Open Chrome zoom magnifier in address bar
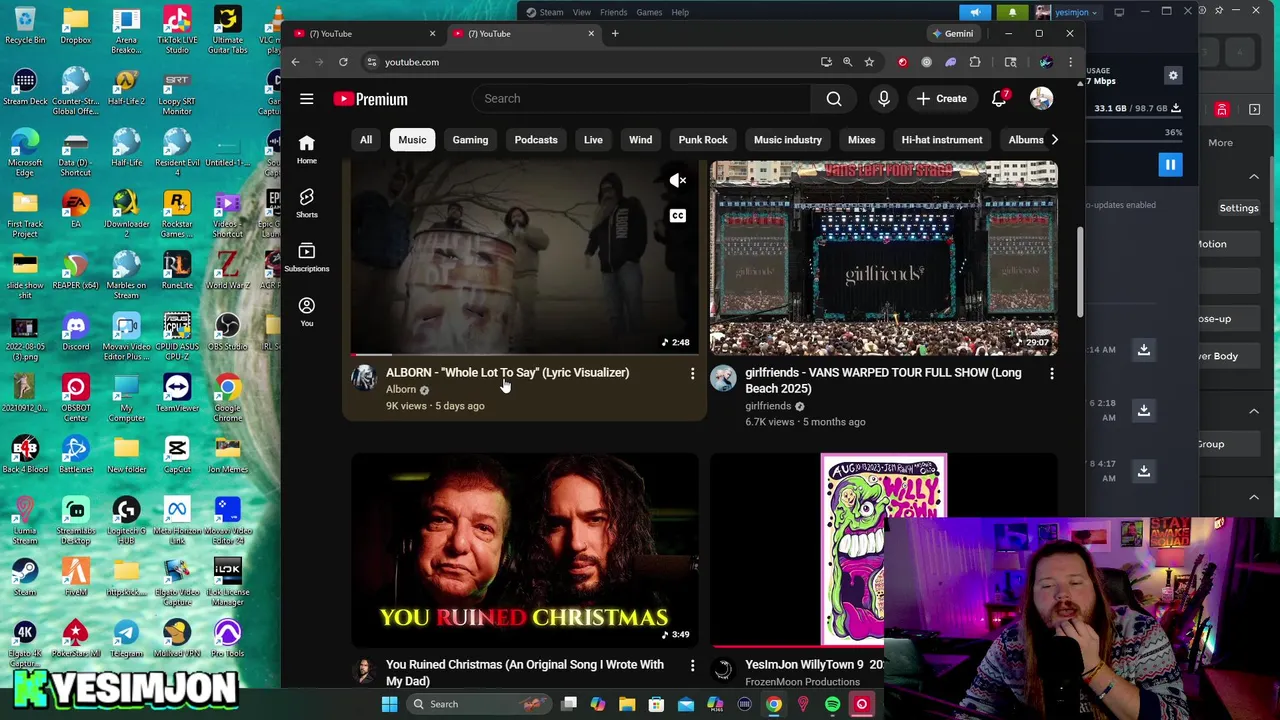 [847, 62]
